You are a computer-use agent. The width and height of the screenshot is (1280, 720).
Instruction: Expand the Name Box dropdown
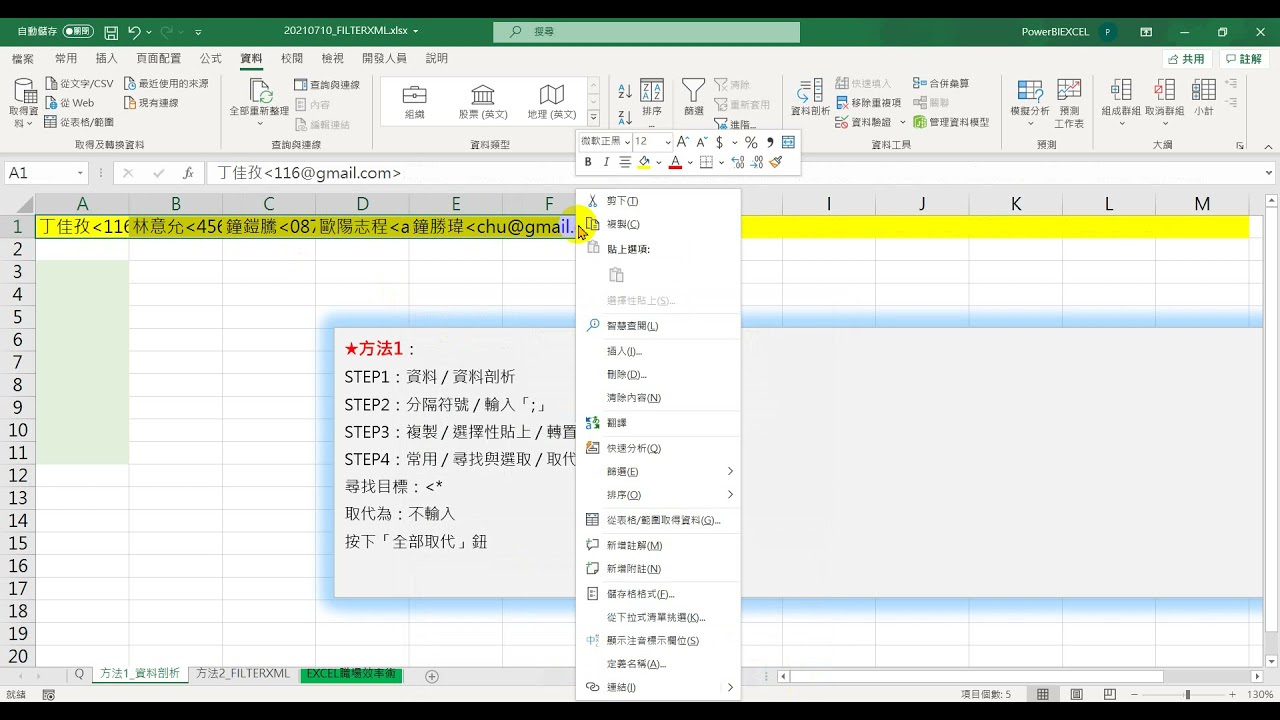pos(80,173)
